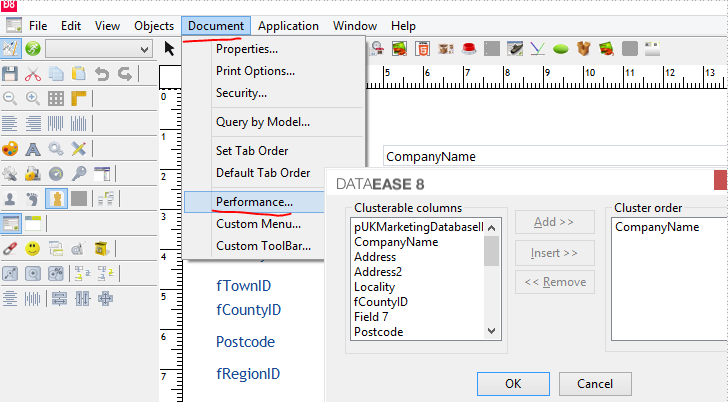Click the Clusterable columns scrollbar thumb

(491, 251)
